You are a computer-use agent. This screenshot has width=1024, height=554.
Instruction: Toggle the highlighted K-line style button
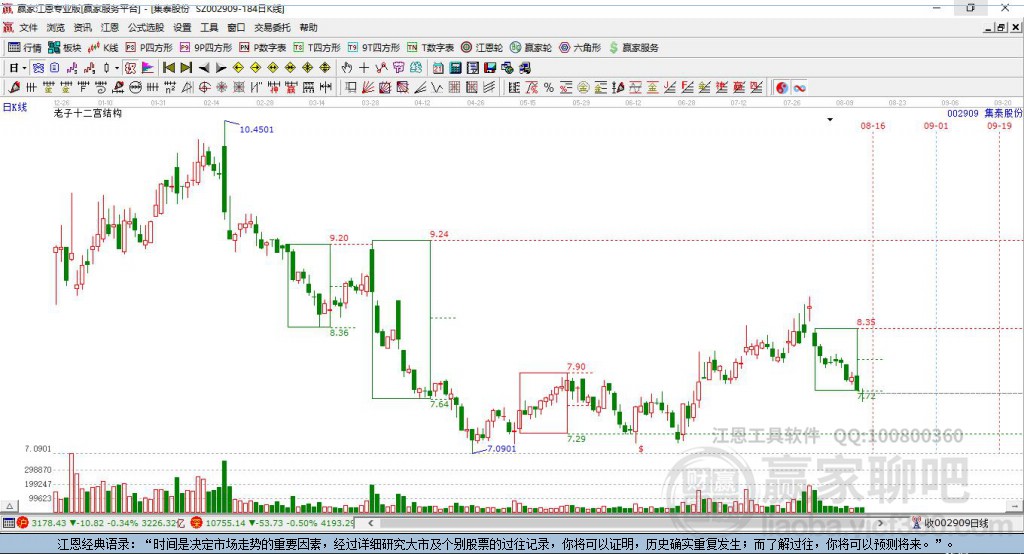[39, 68]
